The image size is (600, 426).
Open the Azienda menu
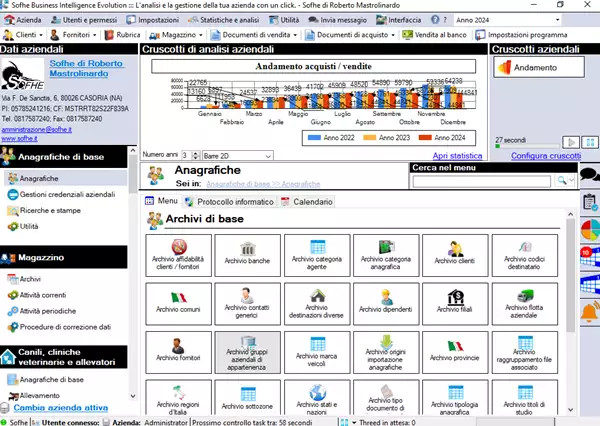tap(23, 20)
